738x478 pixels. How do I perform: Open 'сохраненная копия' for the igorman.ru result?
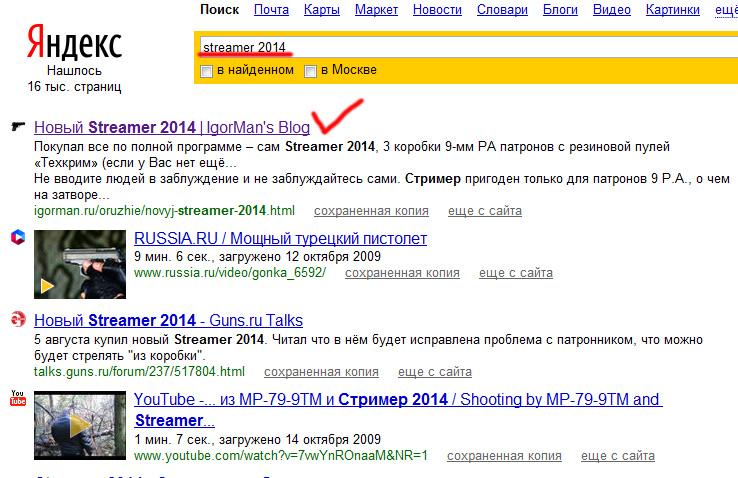click(371, 211)
